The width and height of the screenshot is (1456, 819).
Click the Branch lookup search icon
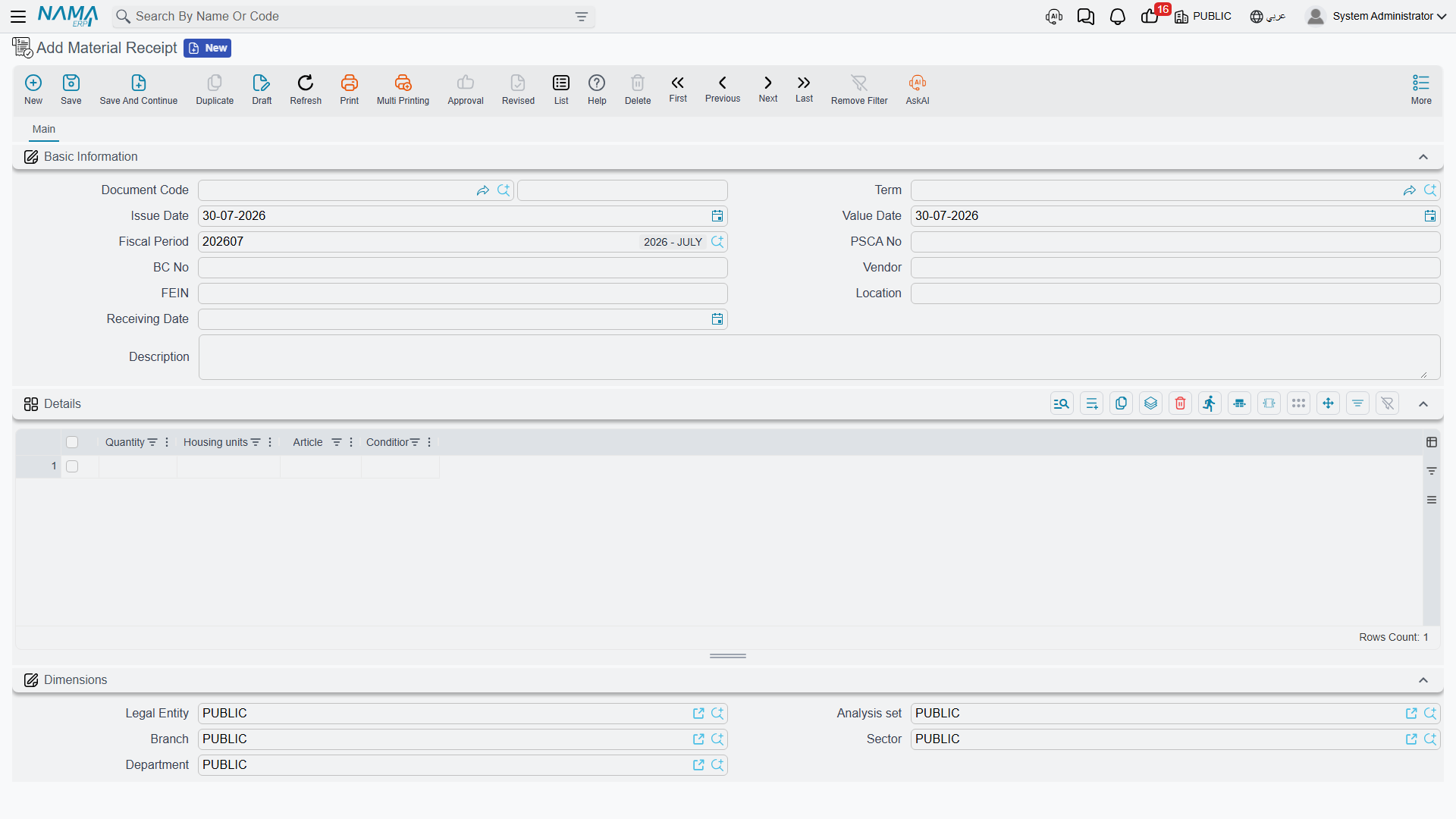coord(717,739)
